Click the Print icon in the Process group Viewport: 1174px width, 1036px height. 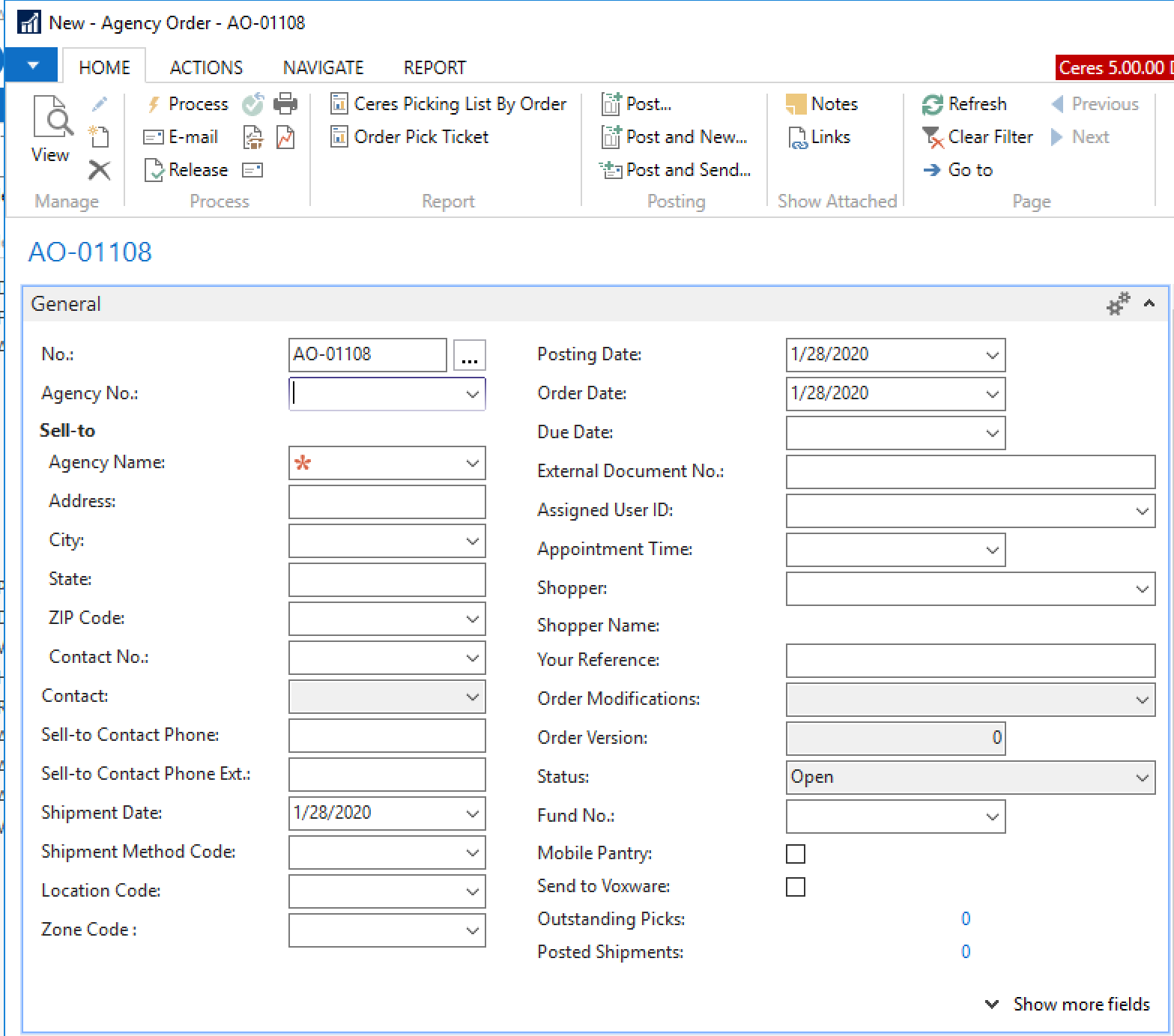[285, 103]
